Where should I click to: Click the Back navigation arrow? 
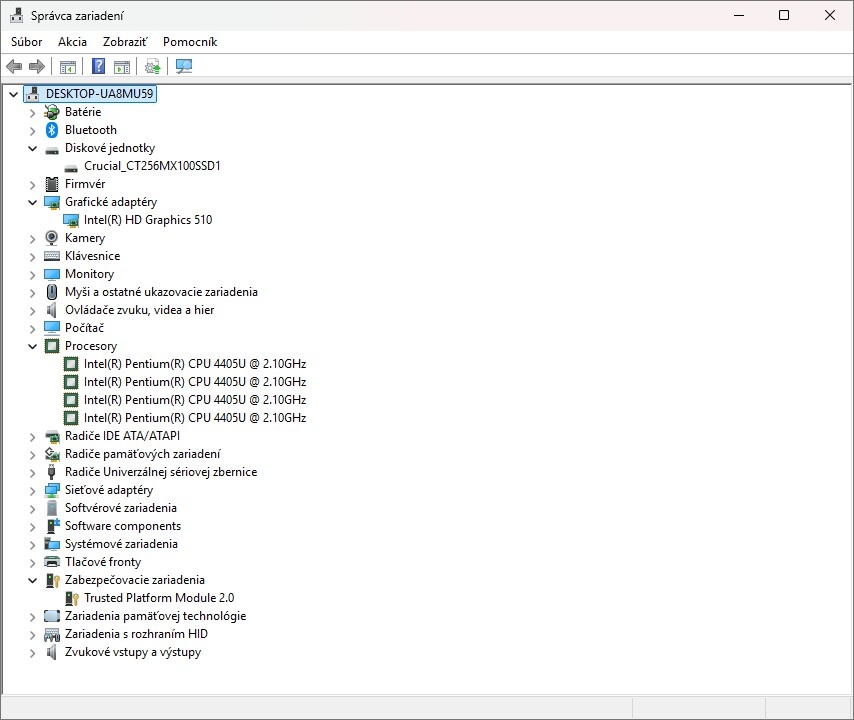click(13, 66)
